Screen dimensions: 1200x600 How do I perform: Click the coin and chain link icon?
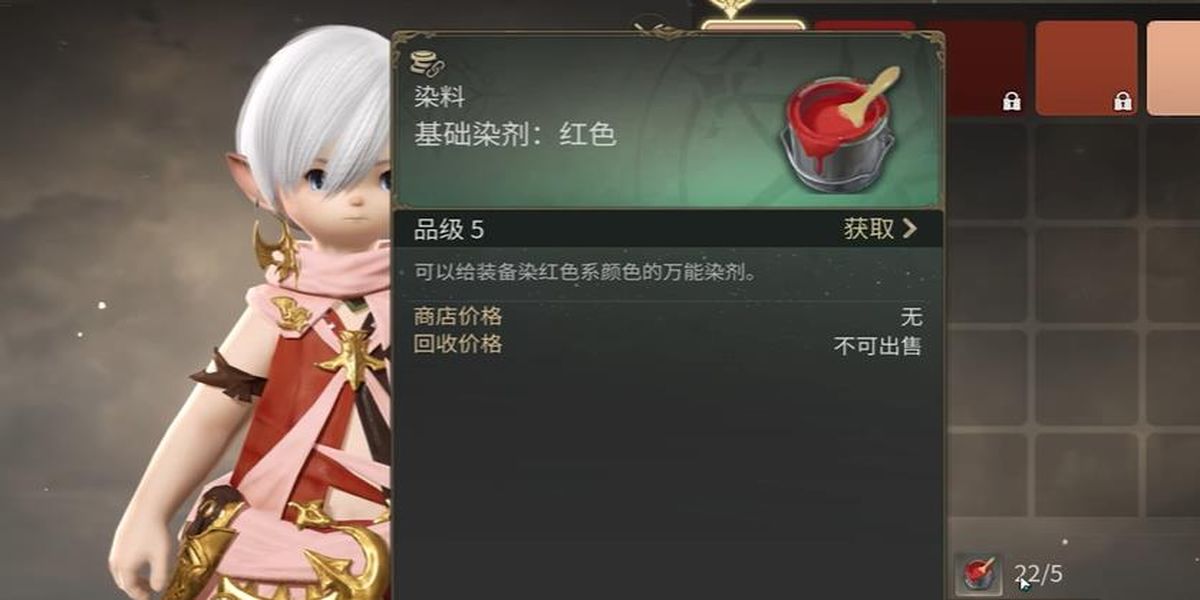(428, 62)
